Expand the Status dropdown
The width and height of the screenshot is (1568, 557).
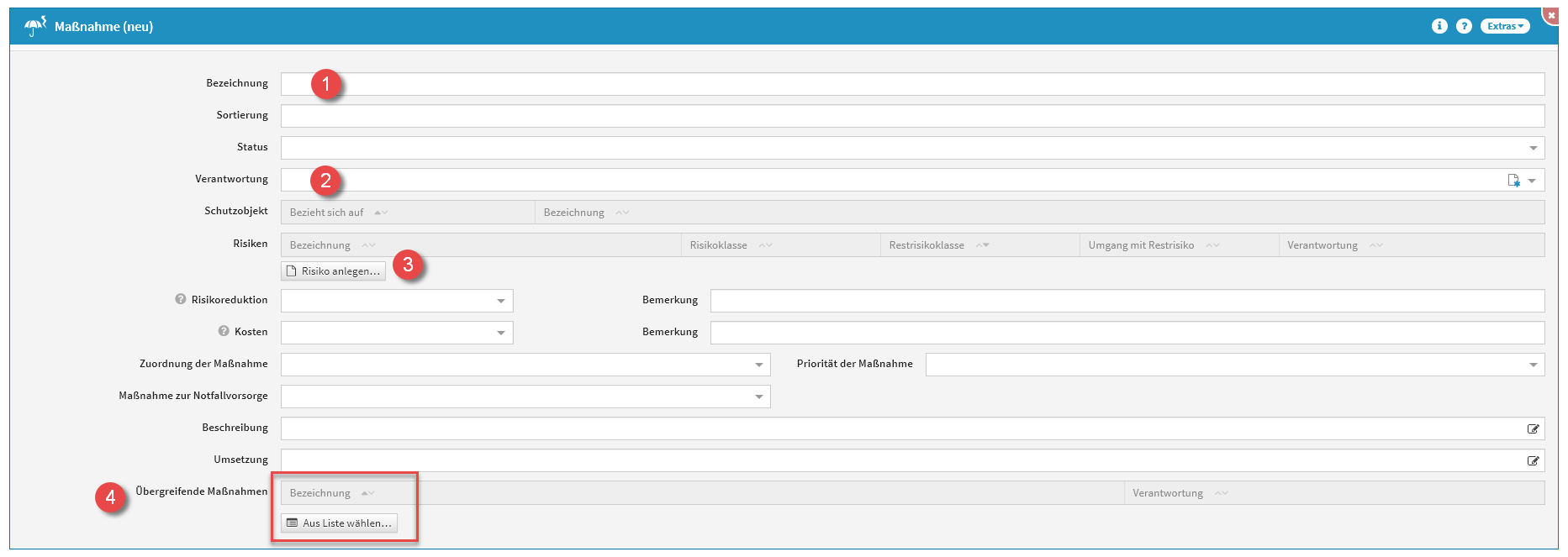click(x=1533, y=149)
